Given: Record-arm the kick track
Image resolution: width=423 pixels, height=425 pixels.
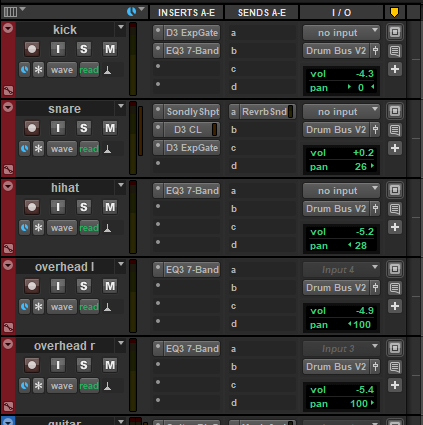Looking at the screenshot, I should [x=32, y=49].
